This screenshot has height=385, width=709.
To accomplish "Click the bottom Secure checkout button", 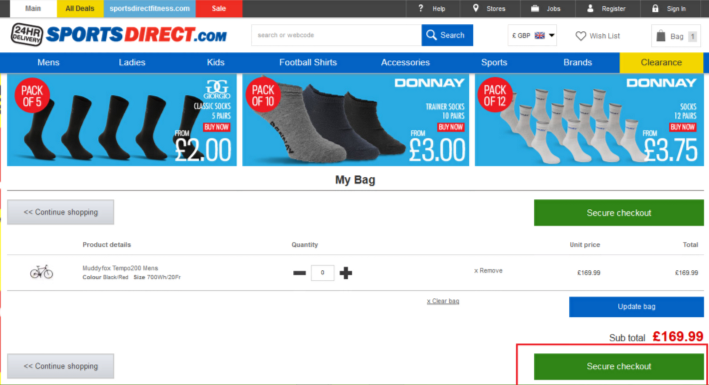I will (619, 366).
